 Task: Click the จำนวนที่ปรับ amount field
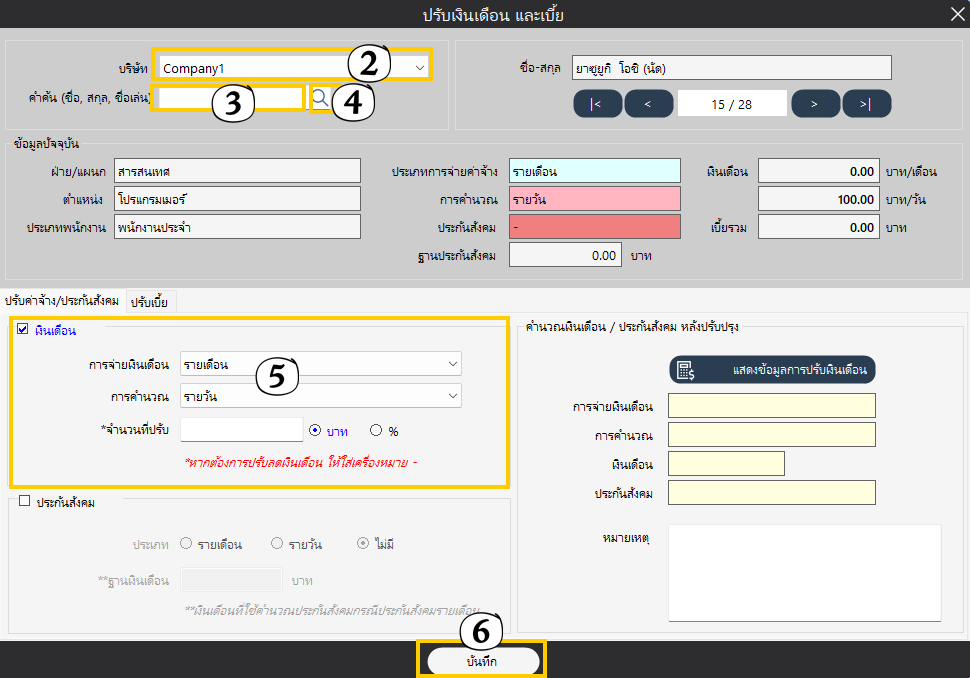(x=241, y=430)
